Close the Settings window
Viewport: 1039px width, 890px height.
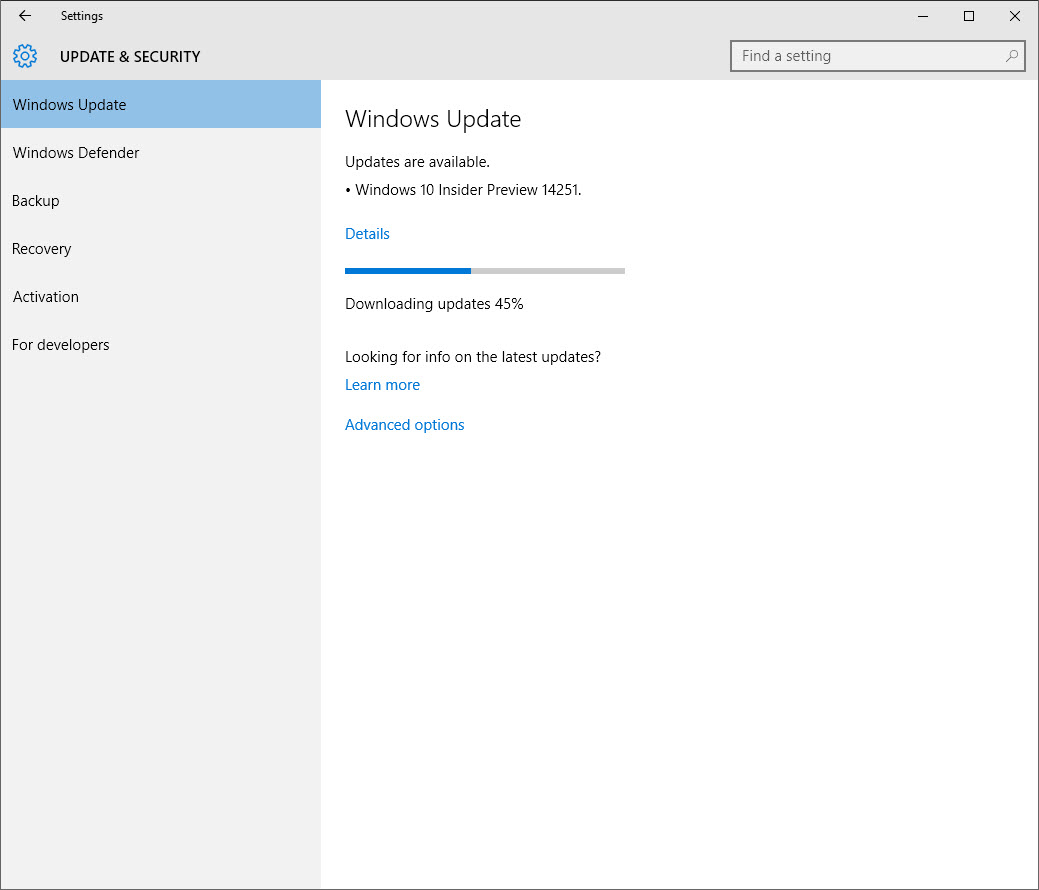pyautogui.click(x=1014, y=16)
